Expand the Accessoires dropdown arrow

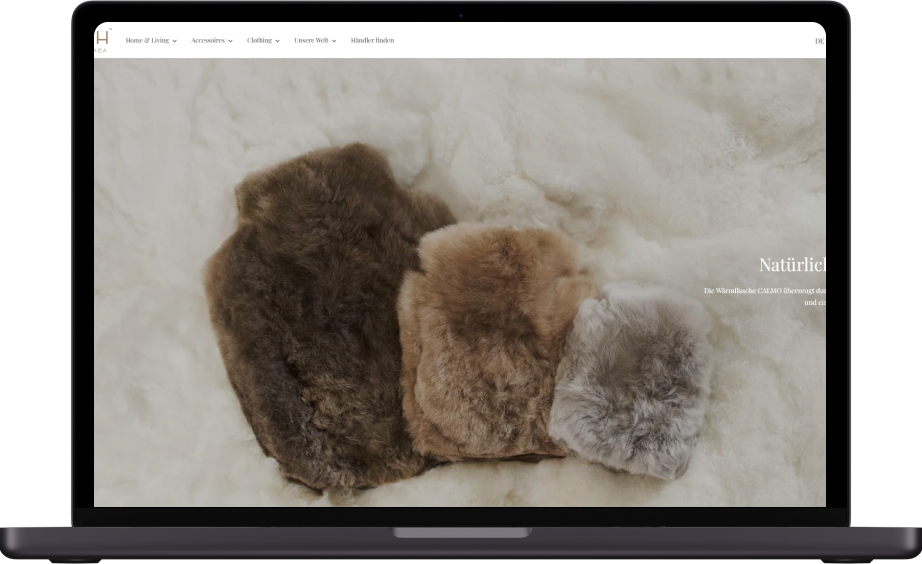coord(230,41)
